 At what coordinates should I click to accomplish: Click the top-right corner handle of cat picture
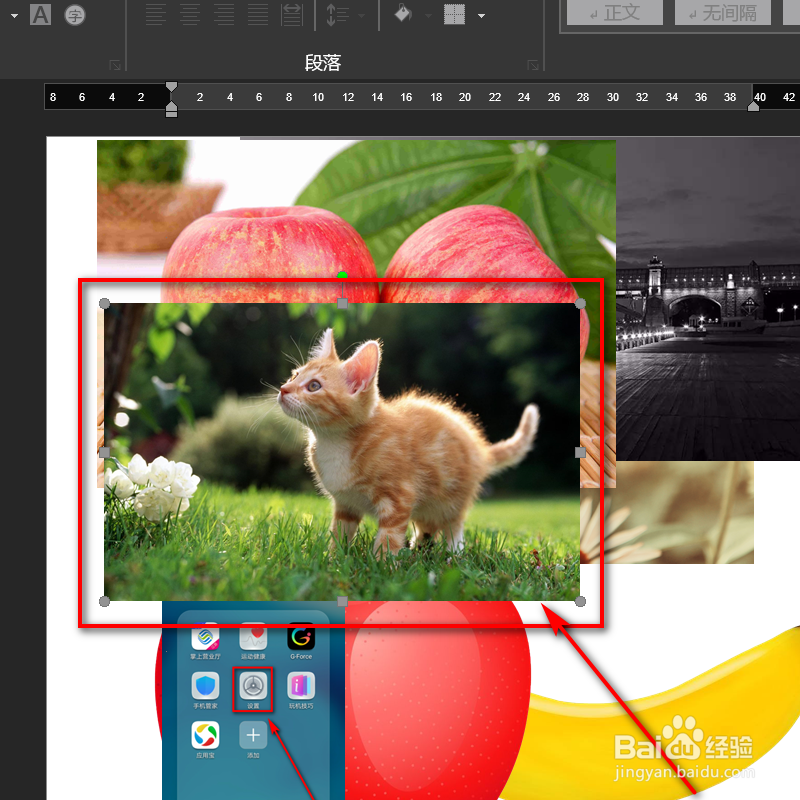580,304
